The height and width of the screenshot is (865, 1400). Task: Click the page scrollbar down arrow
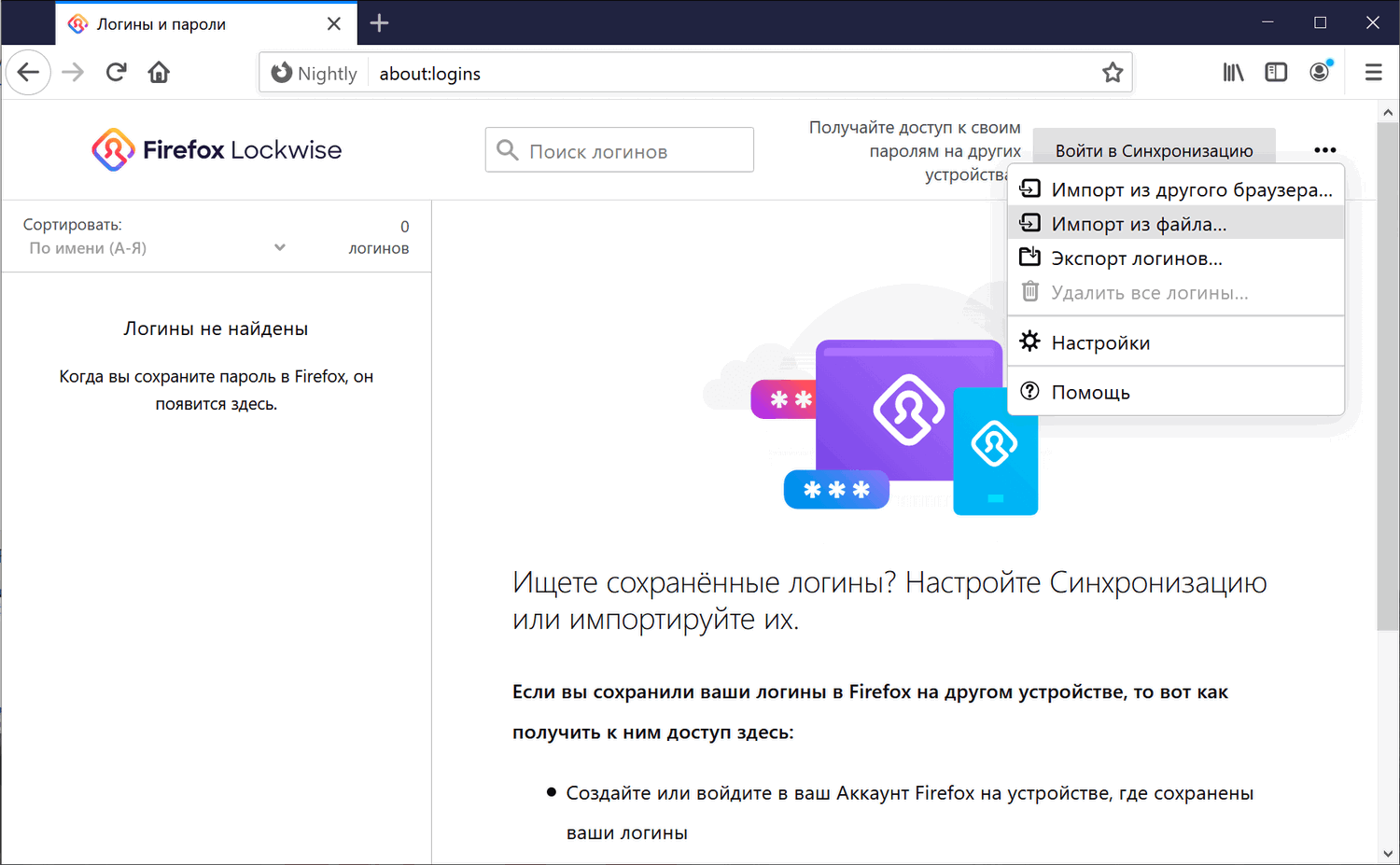[1388, 853]
